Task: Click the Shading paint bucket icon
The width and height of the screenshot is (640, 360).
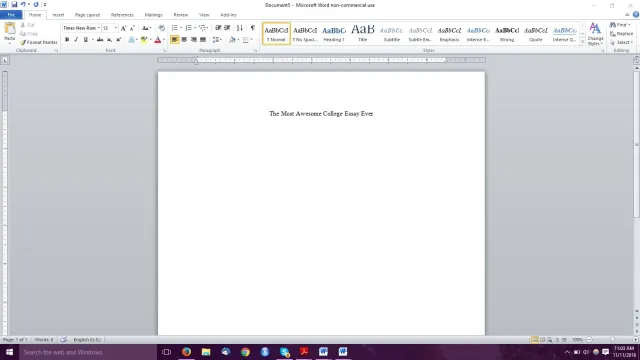Action: point(232,40)
